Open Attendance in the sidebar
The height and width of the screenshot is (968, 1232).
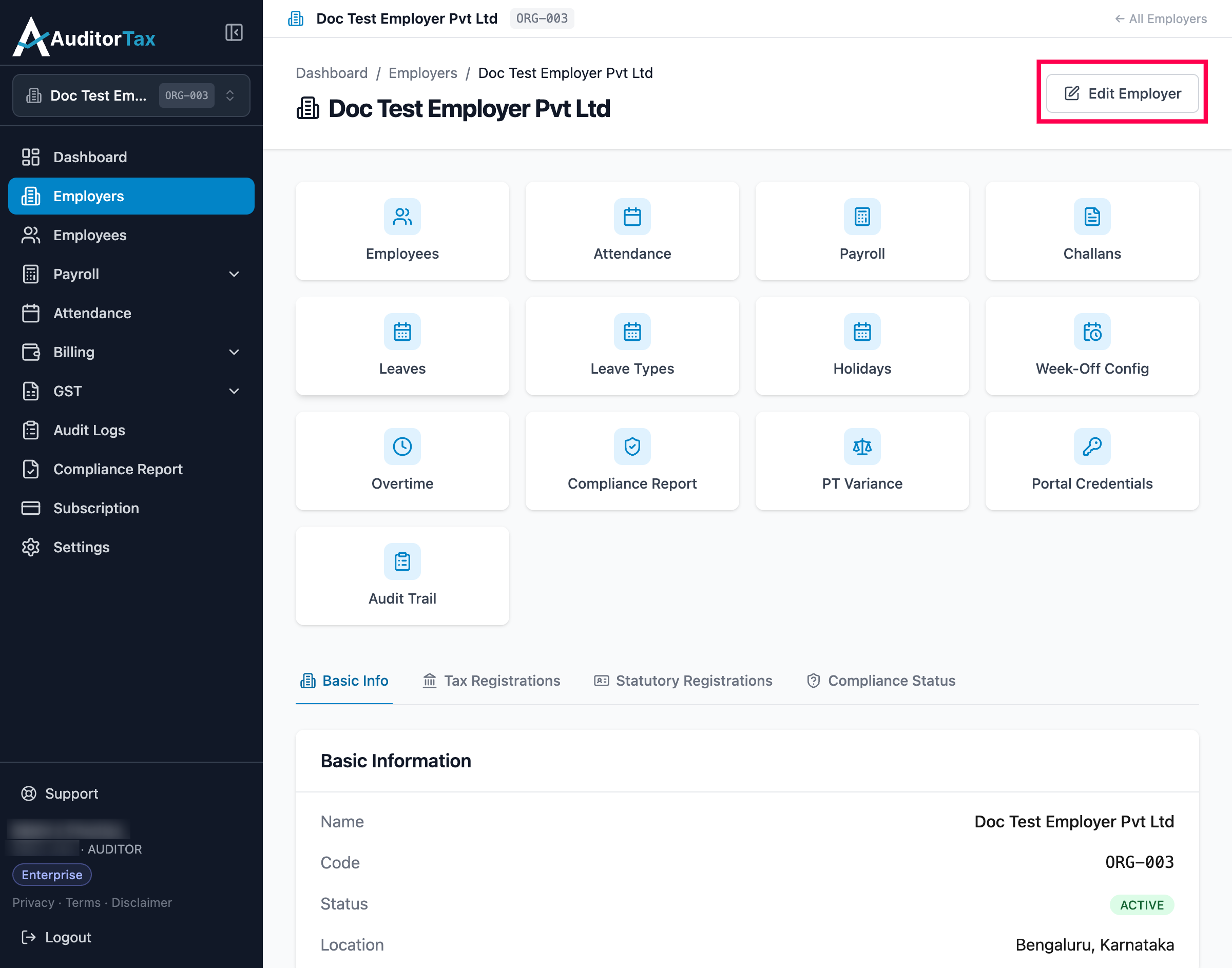coord(131,313)
